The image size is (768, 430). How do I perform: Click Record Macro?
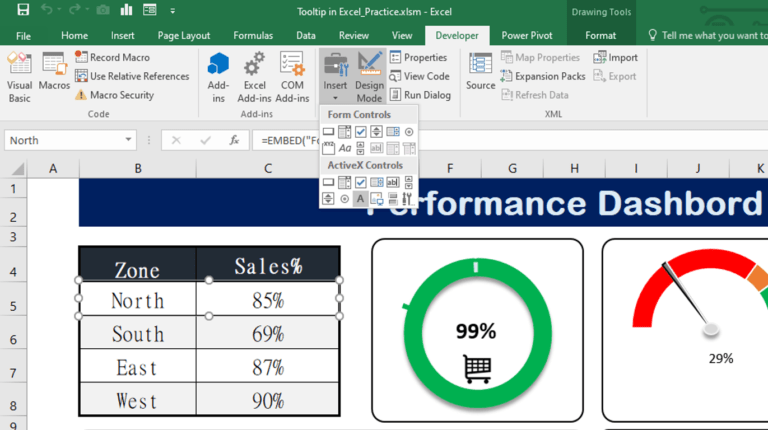pos(113,57)
